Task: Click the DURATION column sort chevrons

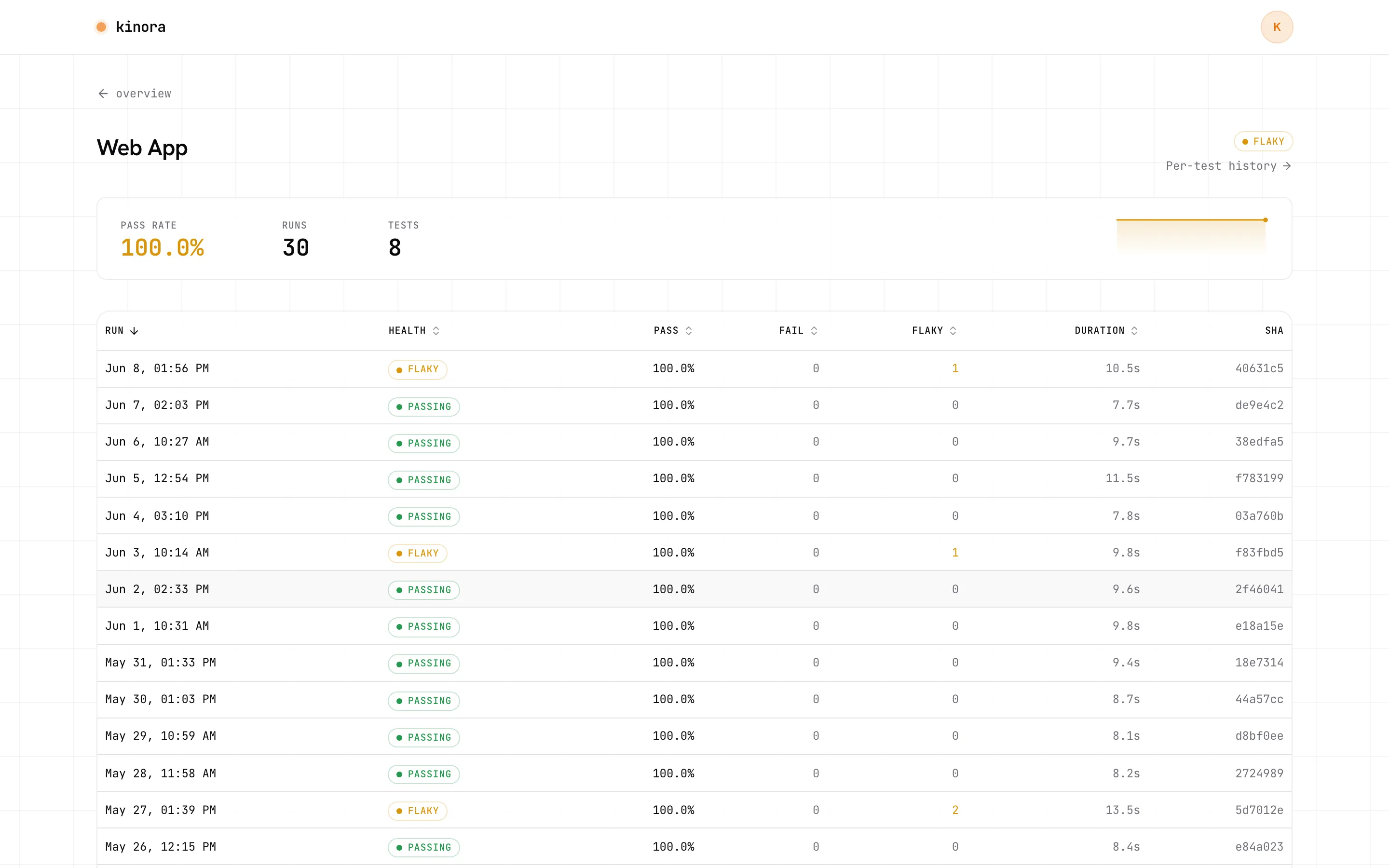Action: [1134, 331]
